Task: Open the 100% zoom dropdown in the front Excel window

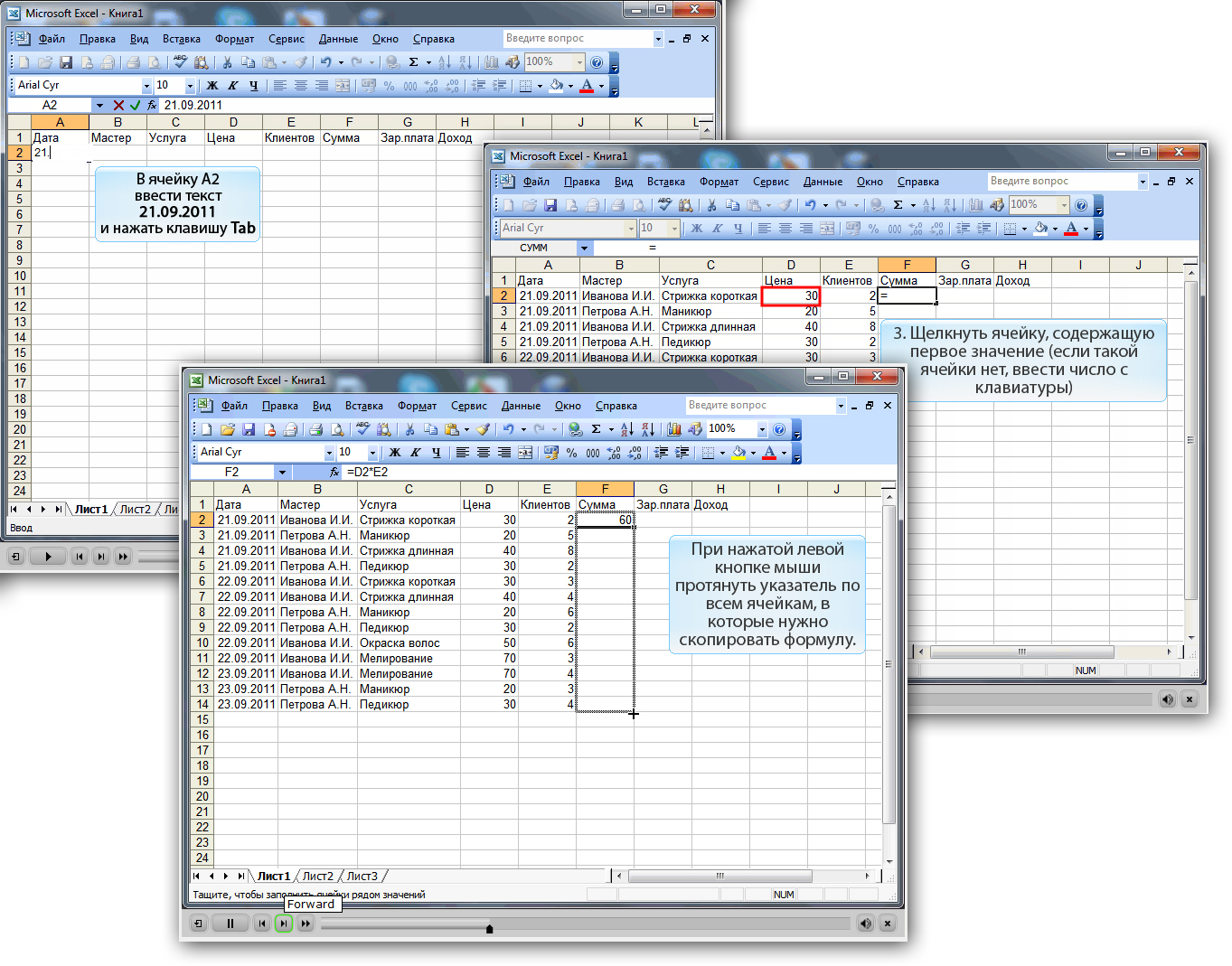Action: click(x=762, y=429)
